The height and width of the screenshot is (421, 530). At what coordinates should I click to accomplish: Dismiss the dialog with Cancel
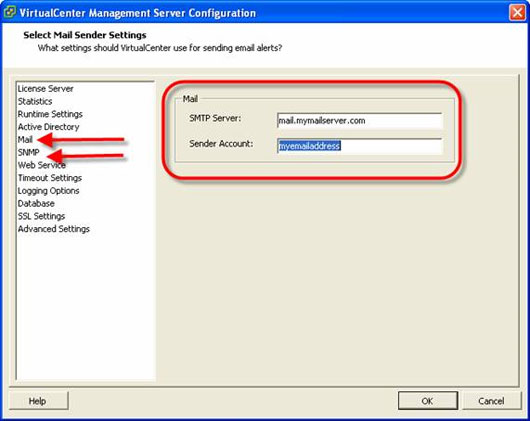[491, 401]
